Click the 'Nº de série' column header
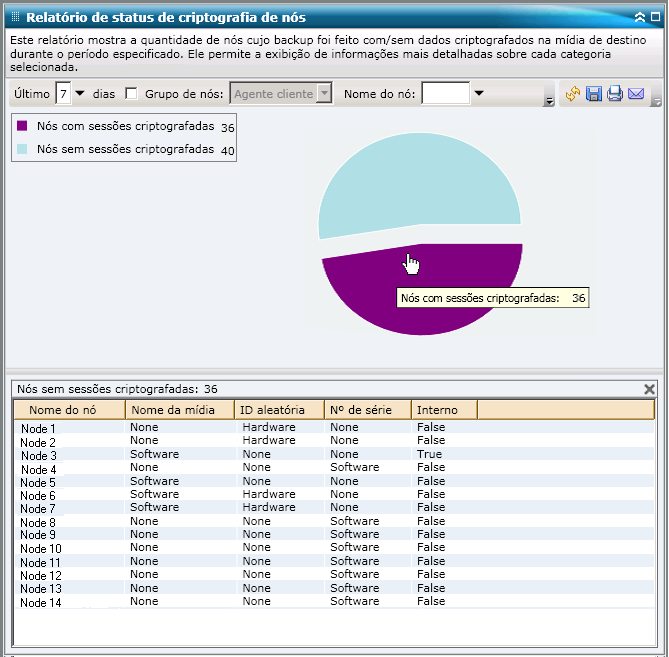Screen dimensions: 669x657 point(367,410)
